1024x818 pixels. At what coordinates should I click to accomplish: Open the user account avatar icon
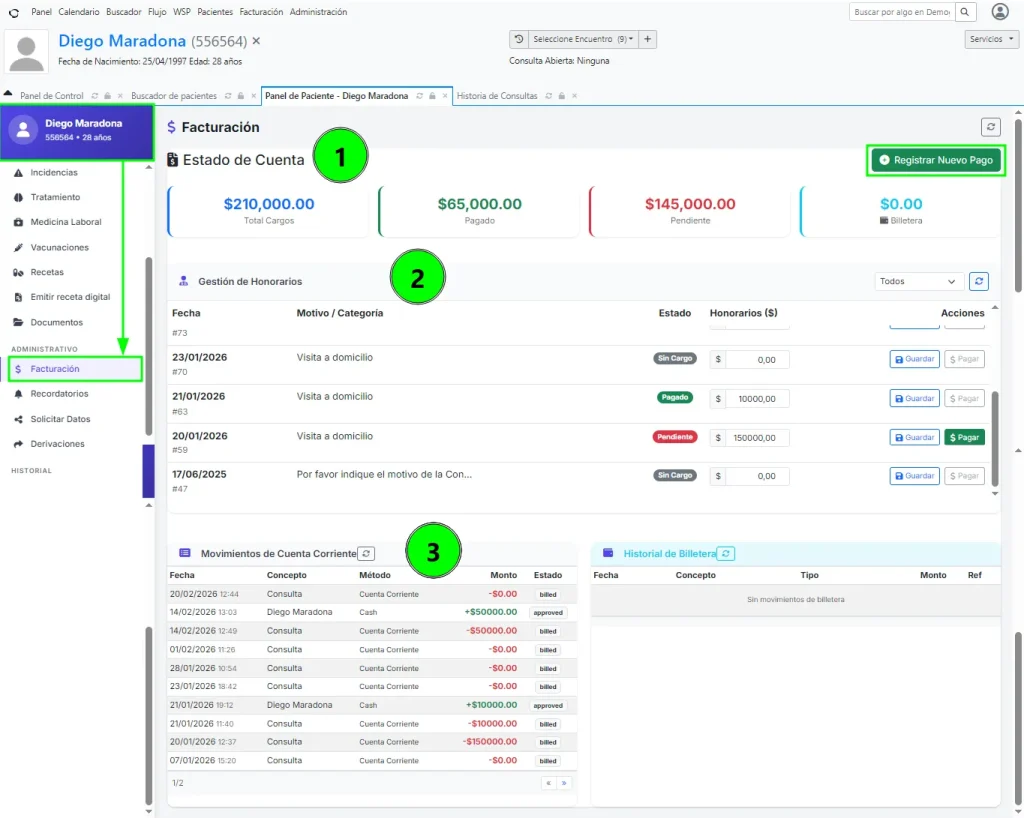pos(1000,12)
